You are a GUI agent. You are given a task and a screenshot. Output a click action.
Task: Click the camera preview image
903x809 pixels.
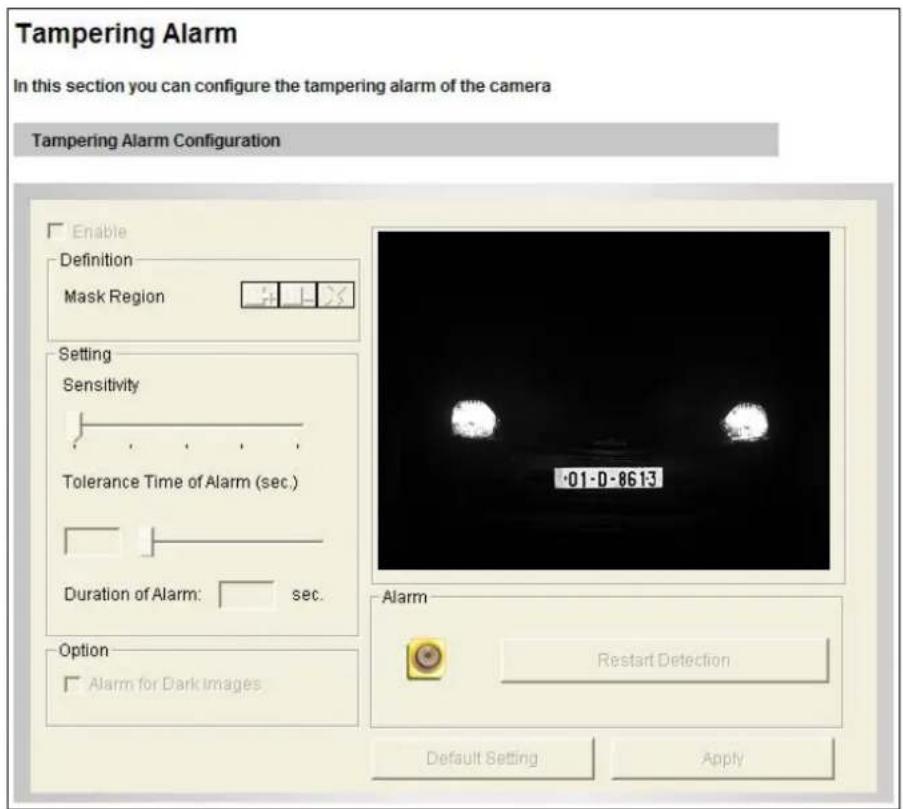point(604,401)
